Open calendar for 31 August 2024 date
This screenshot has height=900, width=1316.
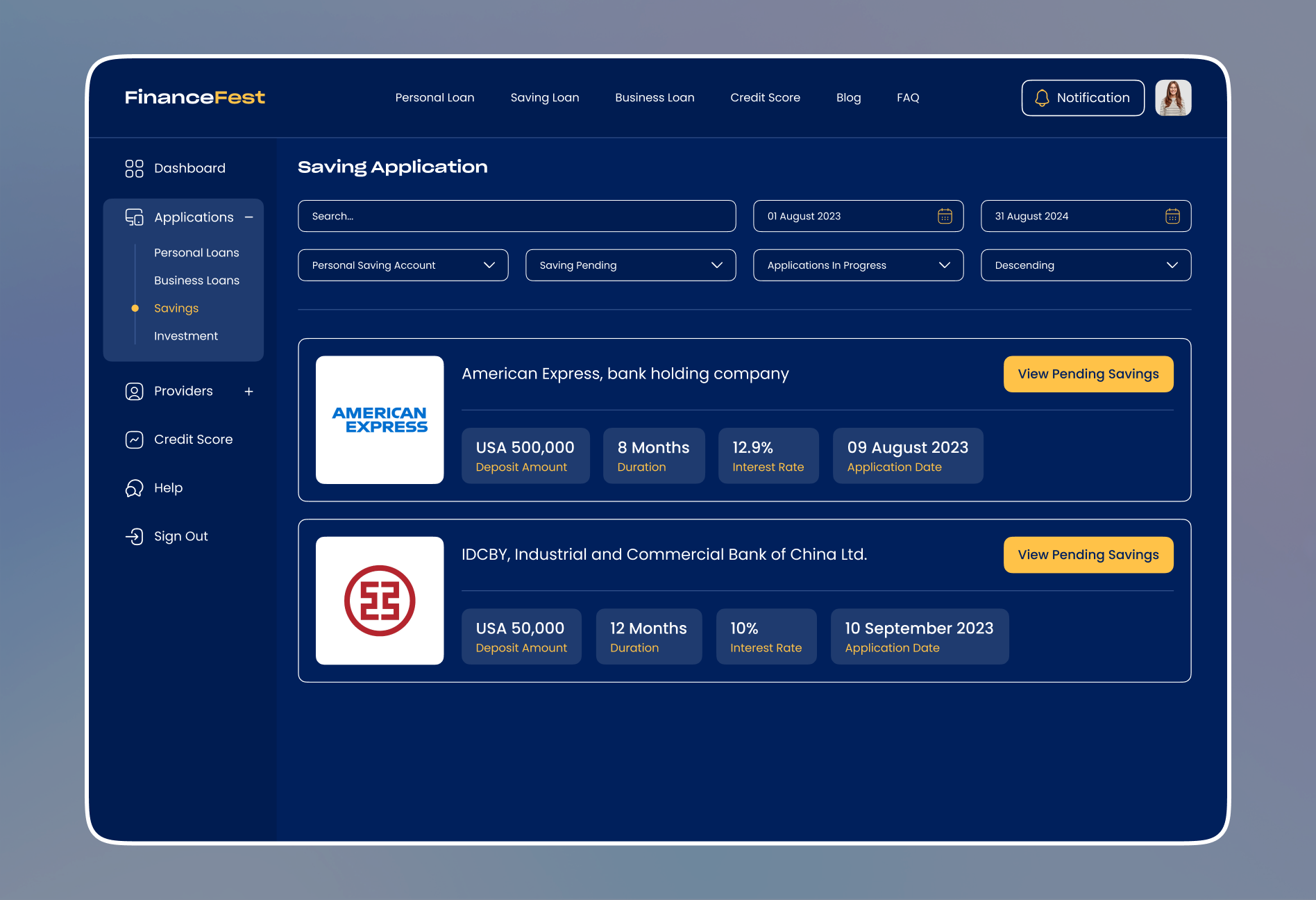pyautogui.click(x=1172, y=216)
